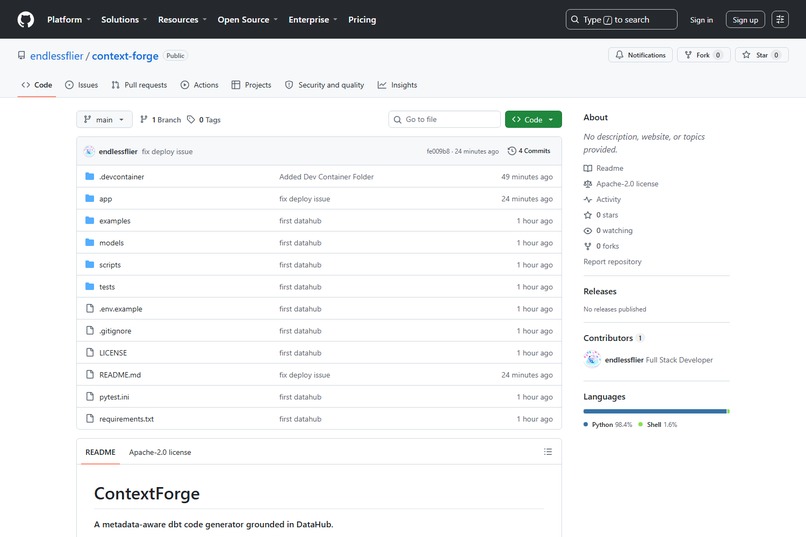Open the .env.example file
The height and width of the screenshot is (537, 806).
click(121, 309)
